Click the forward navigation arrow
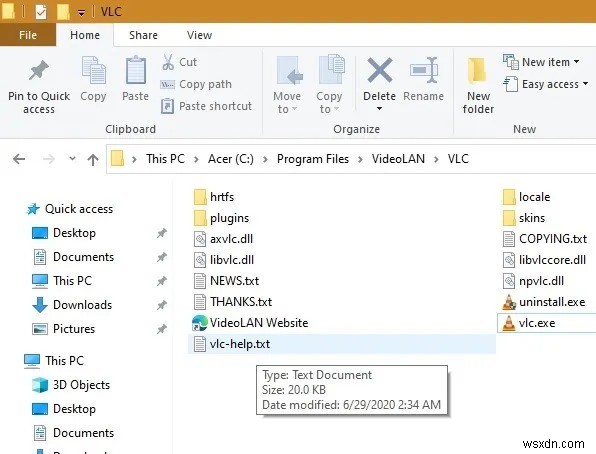The height and width of the screenshot is (454, 596). 49,159
